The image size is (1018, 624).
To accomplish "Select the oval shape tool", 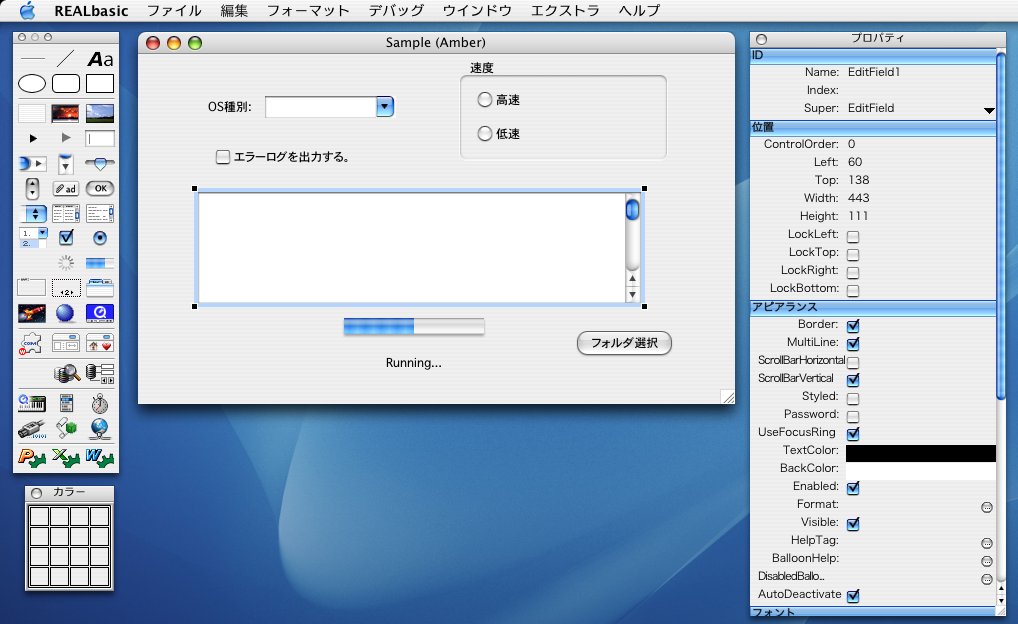I will pyautogui.click(x=32, y=84).
